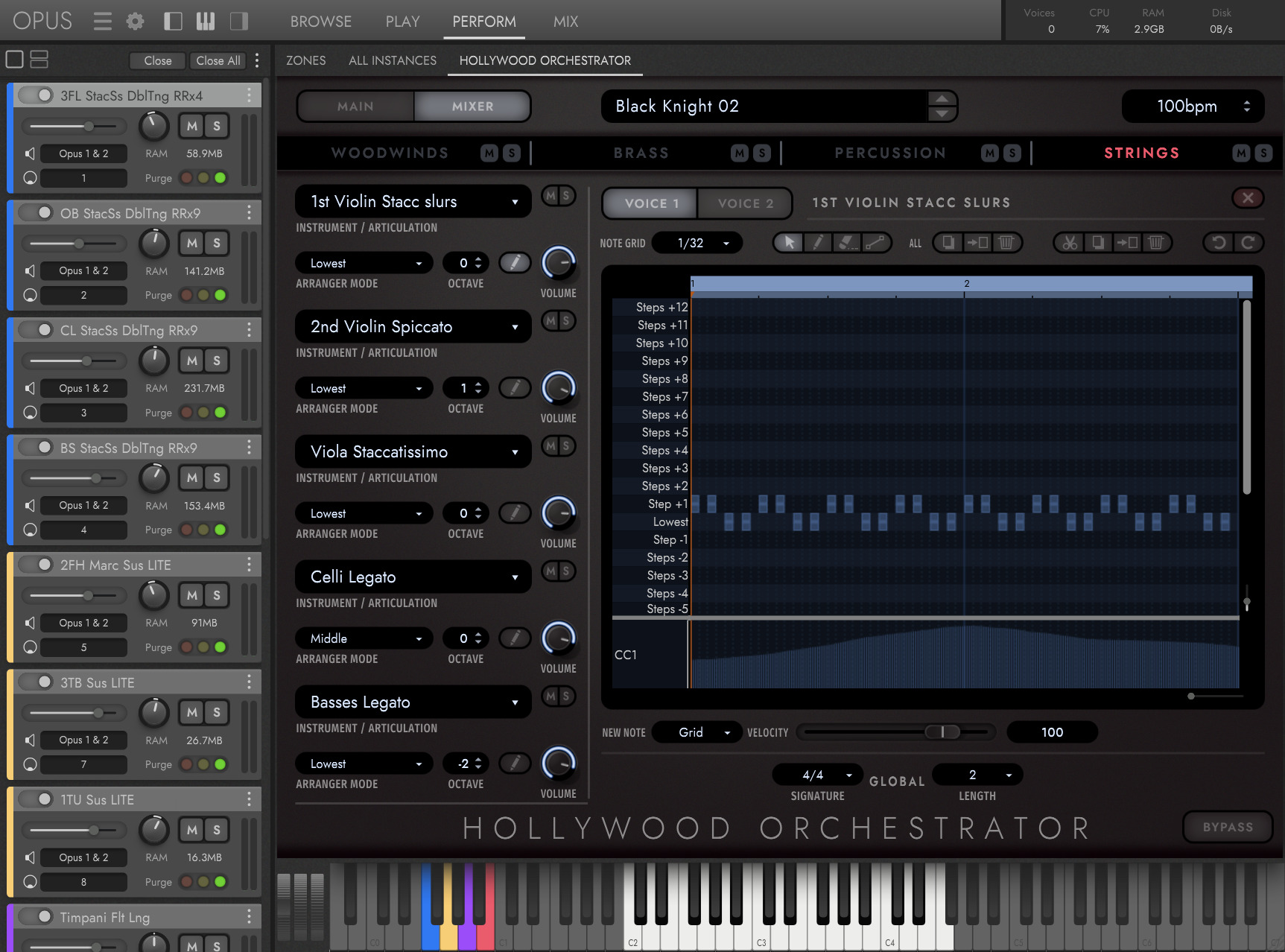Open the ALL INSTANCES tab

pyautogui.click(x=393, y=60)
